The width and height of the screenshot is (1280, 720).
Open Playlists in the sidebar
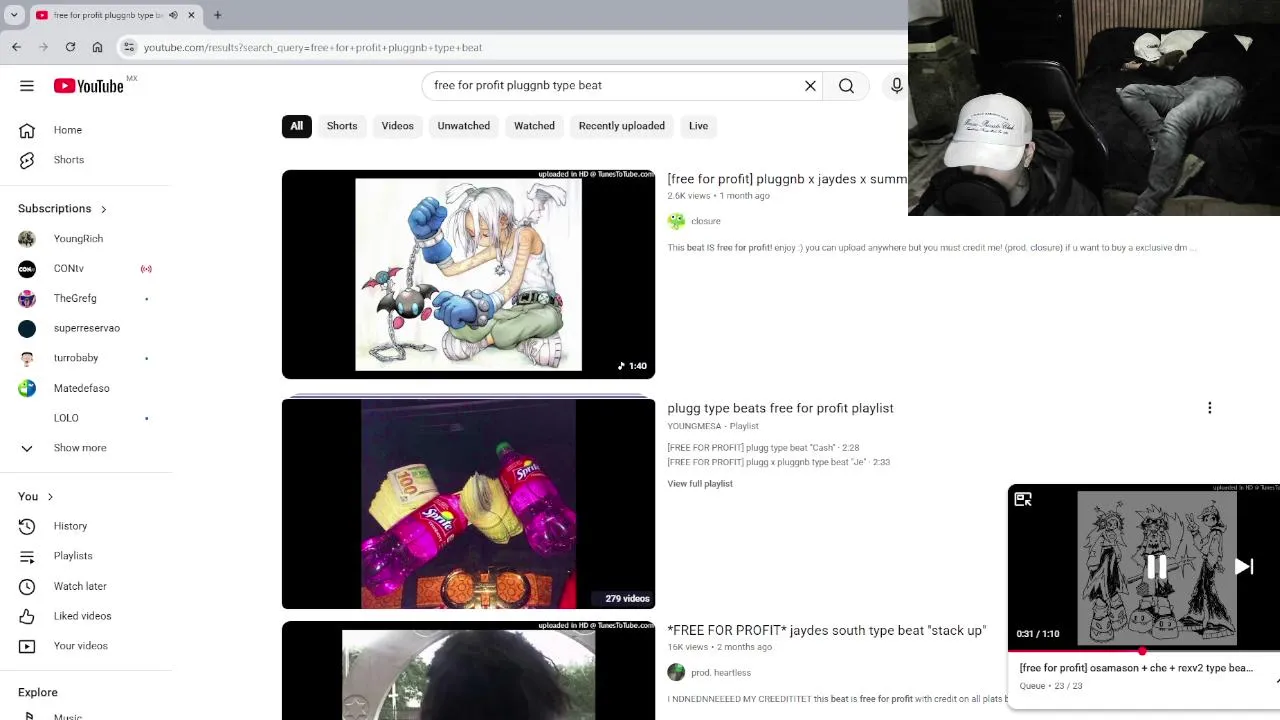73,556
